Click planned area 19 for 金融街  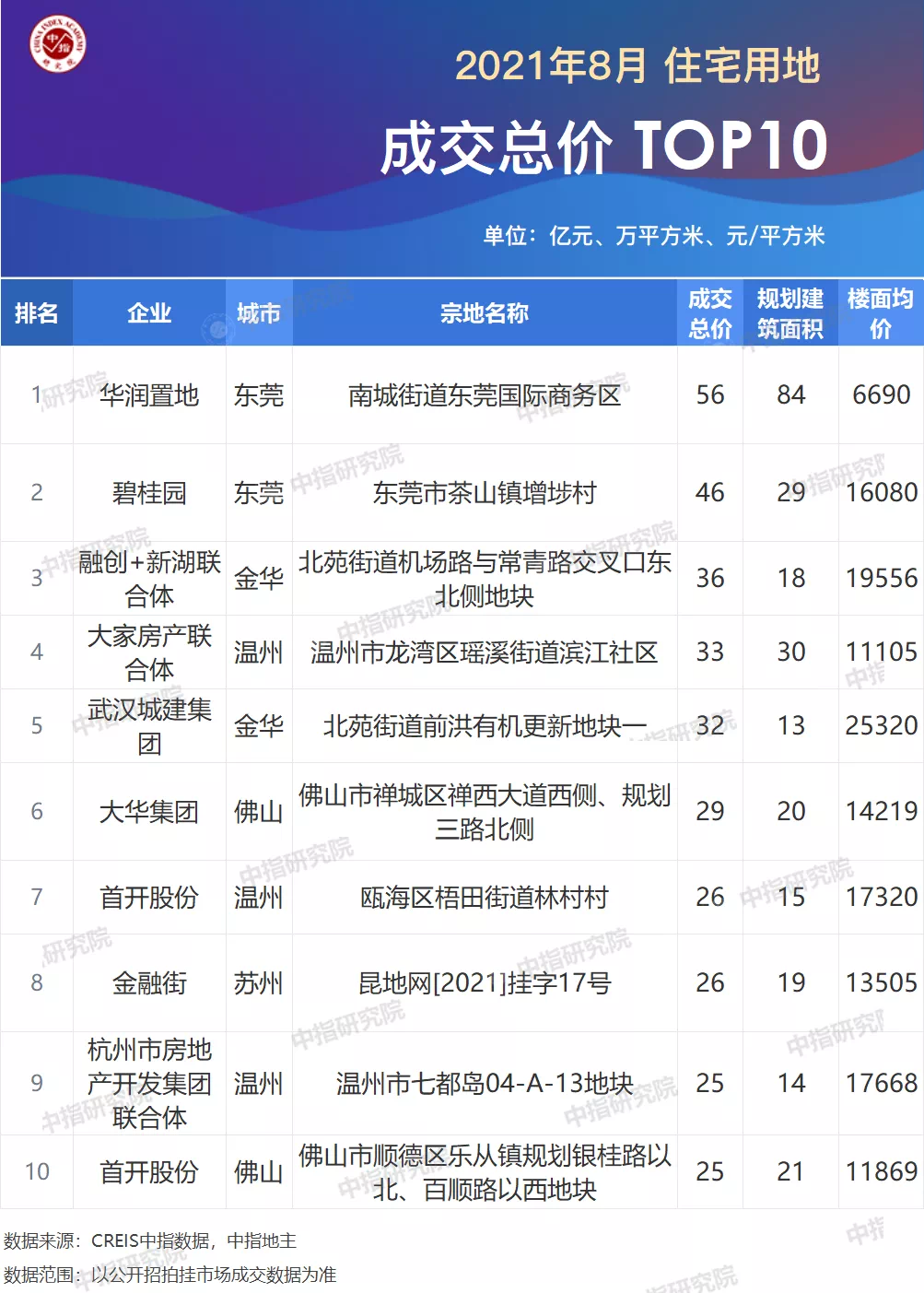click(791, 983)
